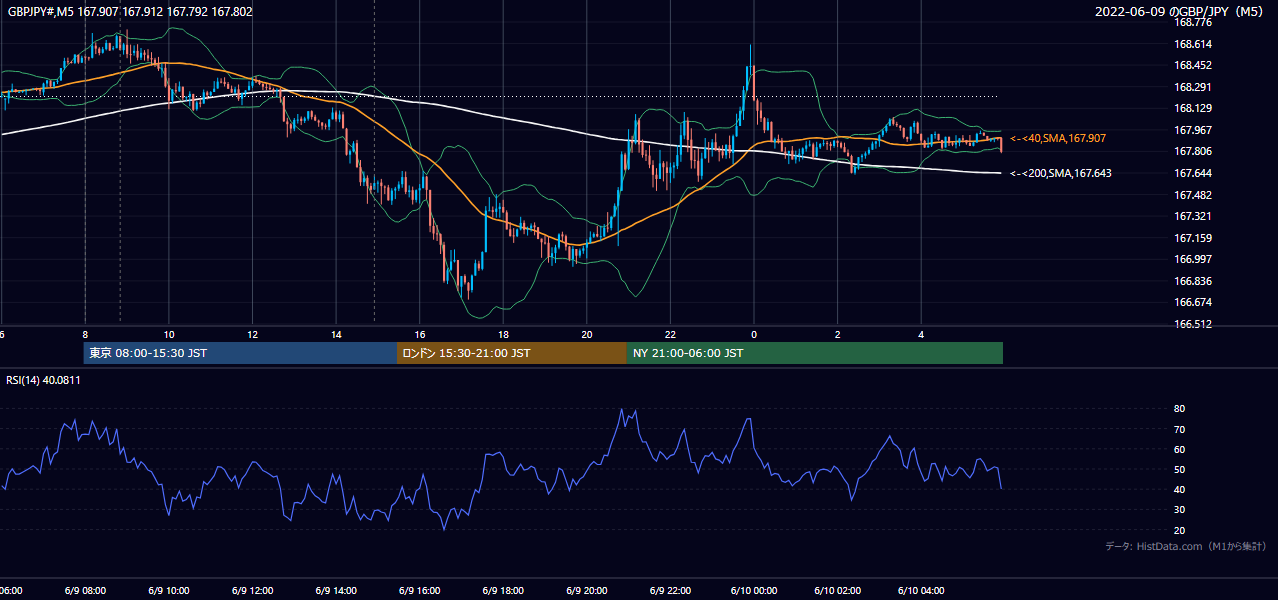
Task: Click price axis value 168.614
Action: coord(1193,44)
